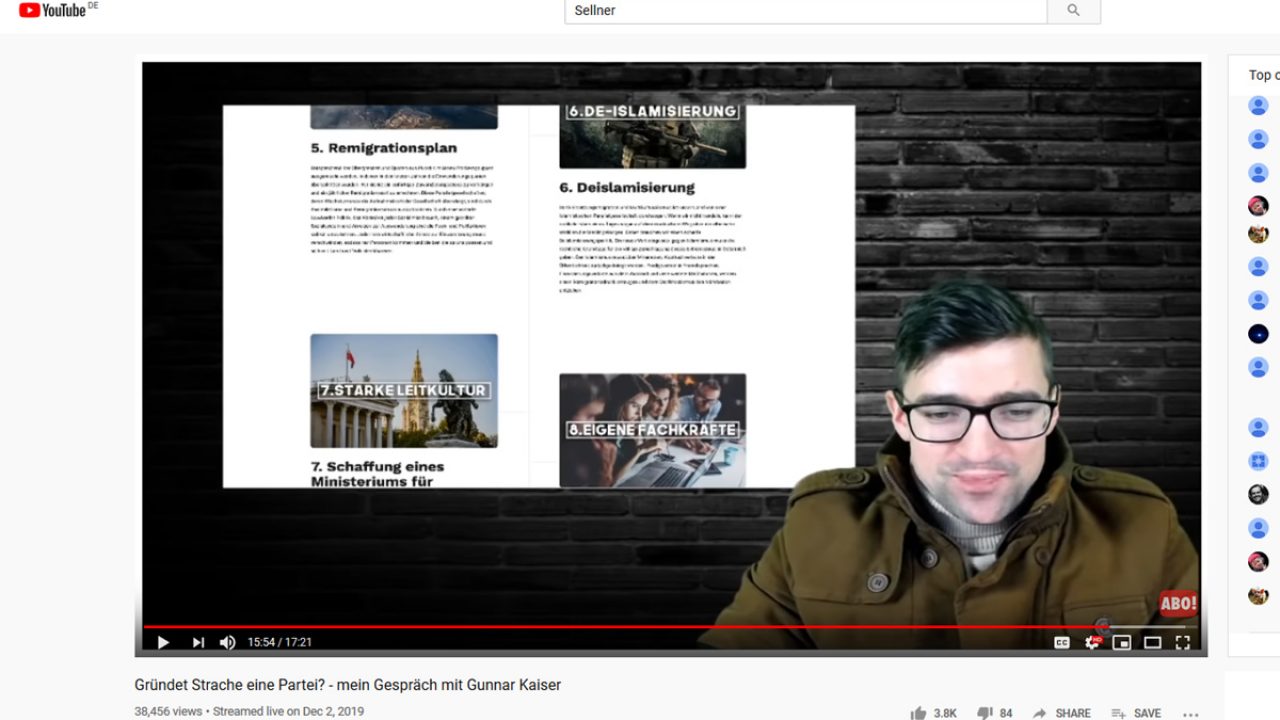This screenshot has height=720, width=1280.
Task: Toggle closed captions (CC)
Action: pos(1062,642)
